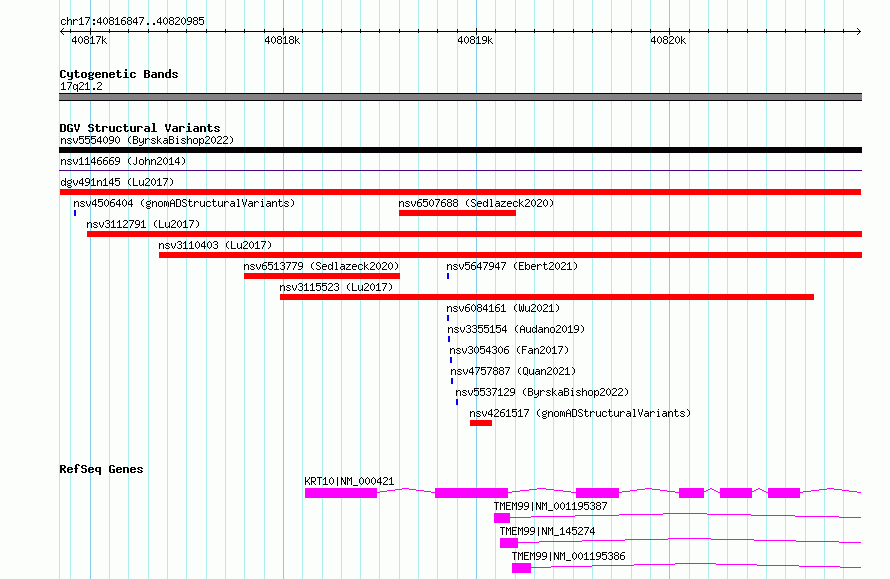Click the blue nsv6084161 marker
This screenshot has height=579, width=890.
(448, 318)
